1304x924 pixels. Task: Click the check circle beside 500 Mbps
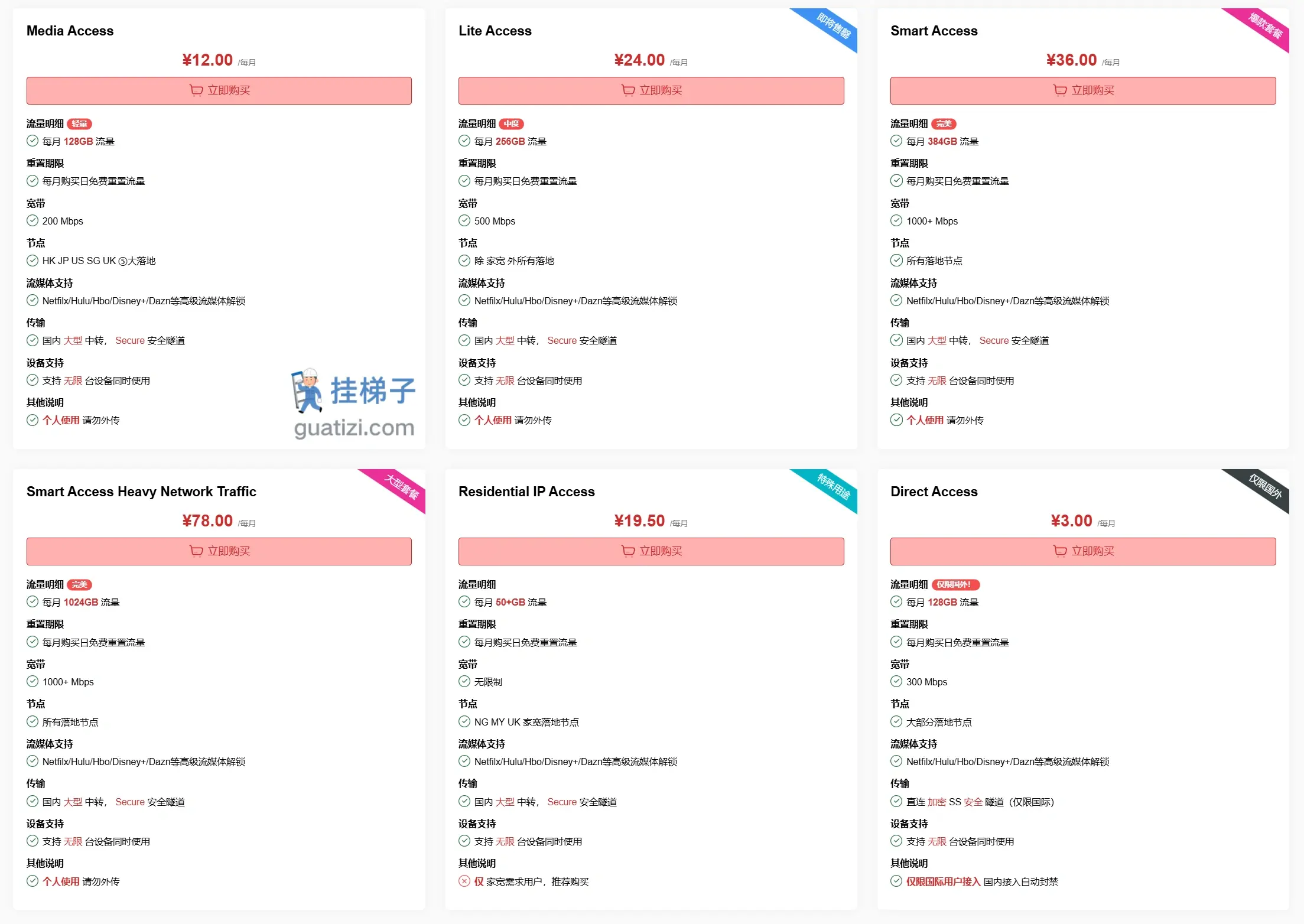464,221
